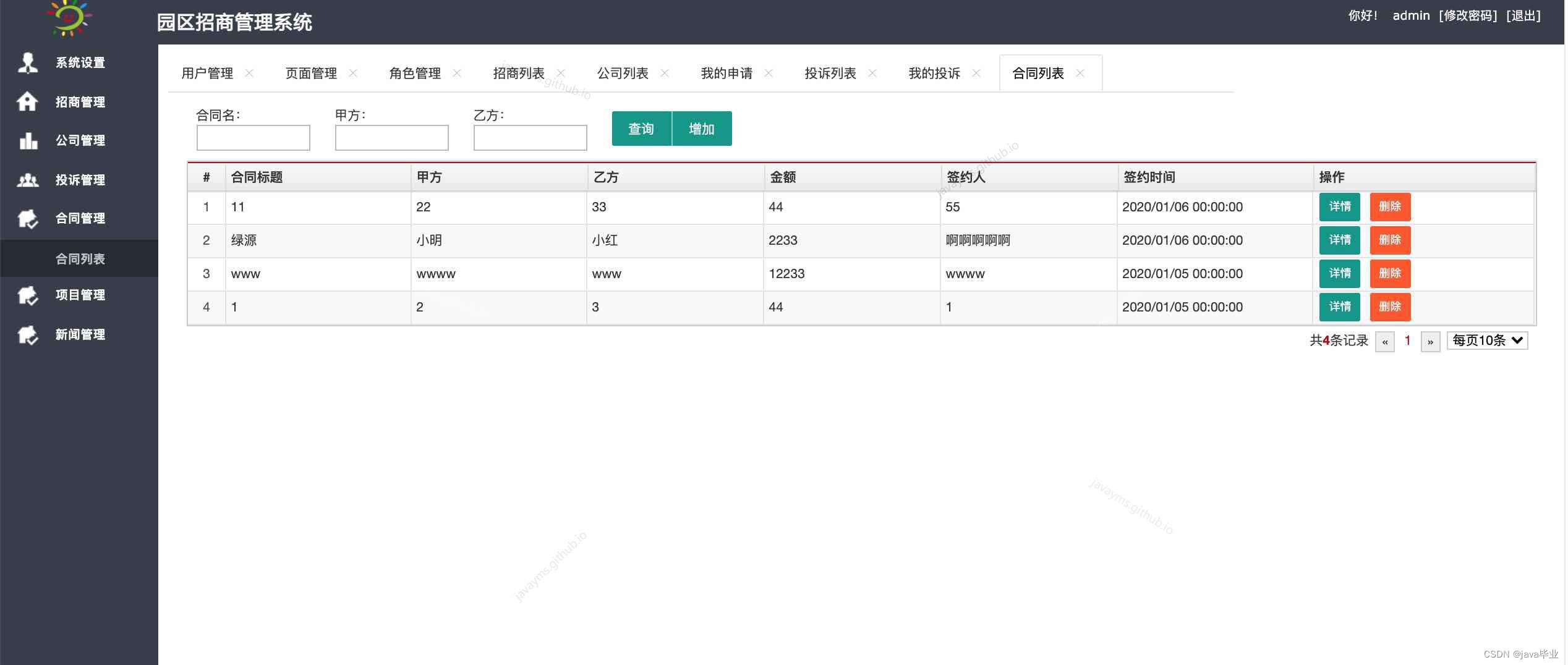Go to next page (»)
The image size is (1568, 665).
pos(1431,342)
